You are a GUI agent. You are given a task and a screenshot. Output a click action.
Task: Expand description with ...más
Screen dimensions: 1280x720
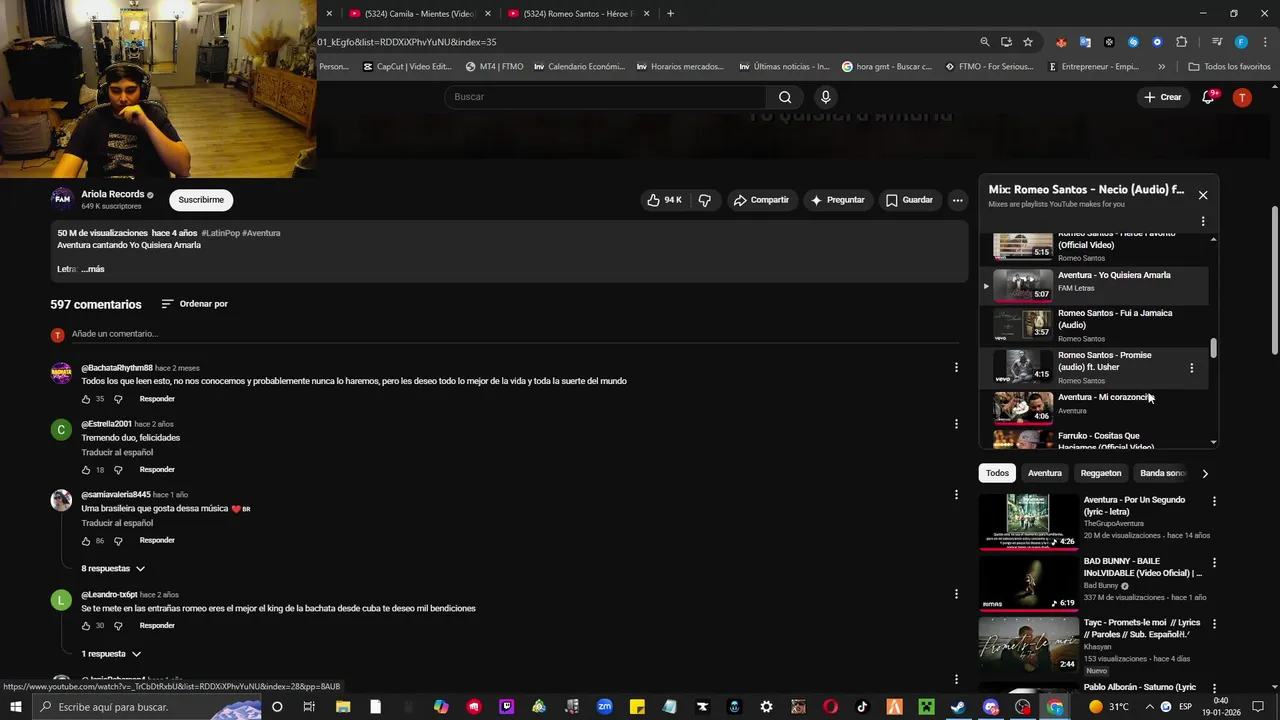[92, 269]
